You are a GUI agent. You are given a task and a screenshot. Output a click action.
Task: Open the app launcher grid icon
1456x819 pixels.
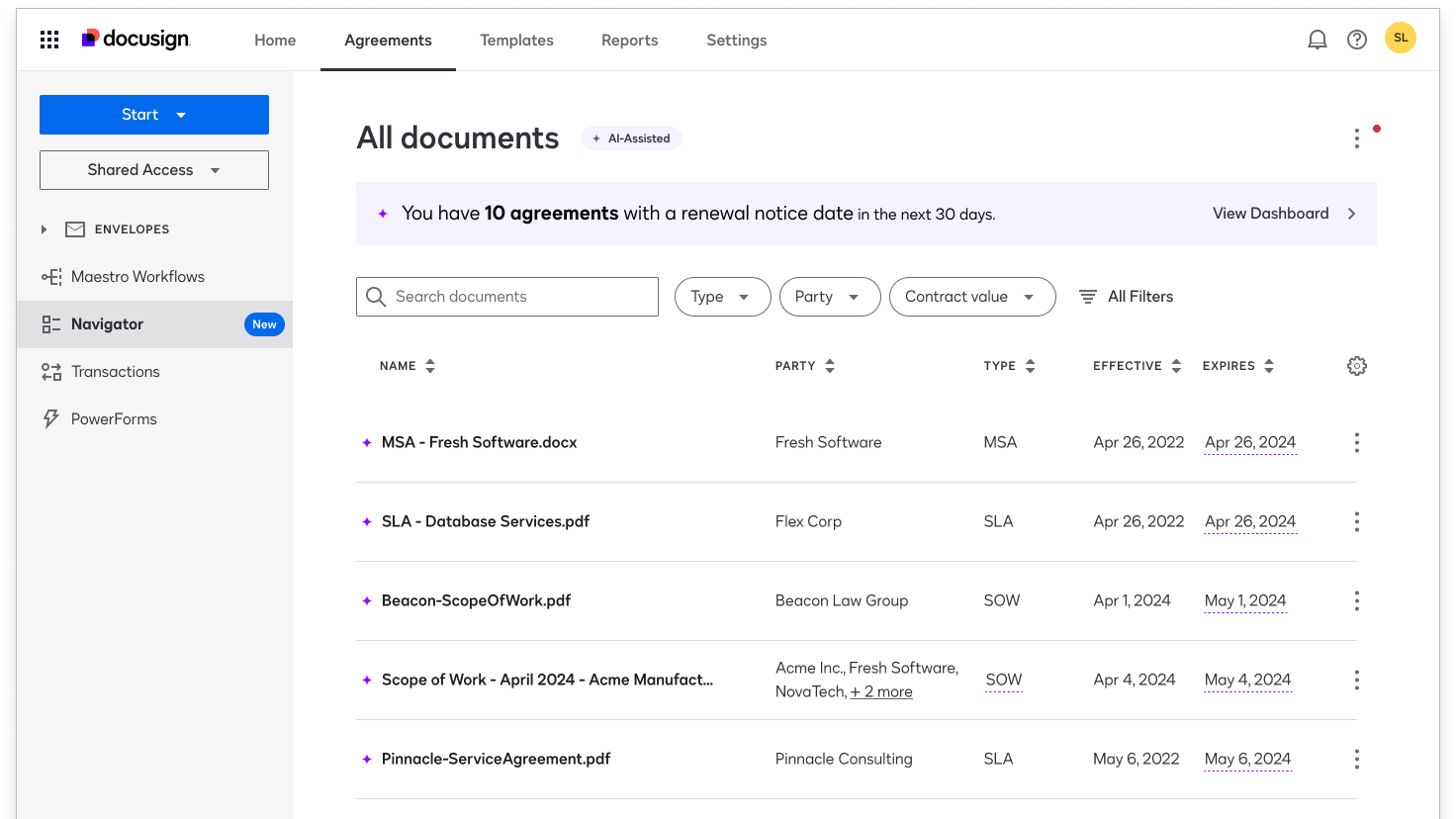pyautogui.click(x=49, y=40)
